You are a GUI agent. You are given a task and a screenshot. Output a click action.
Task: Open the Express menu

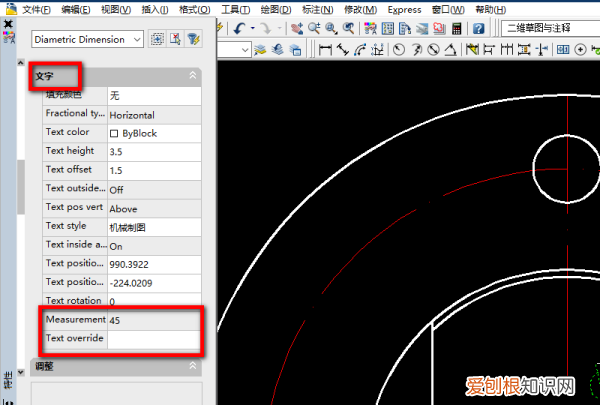404,9
